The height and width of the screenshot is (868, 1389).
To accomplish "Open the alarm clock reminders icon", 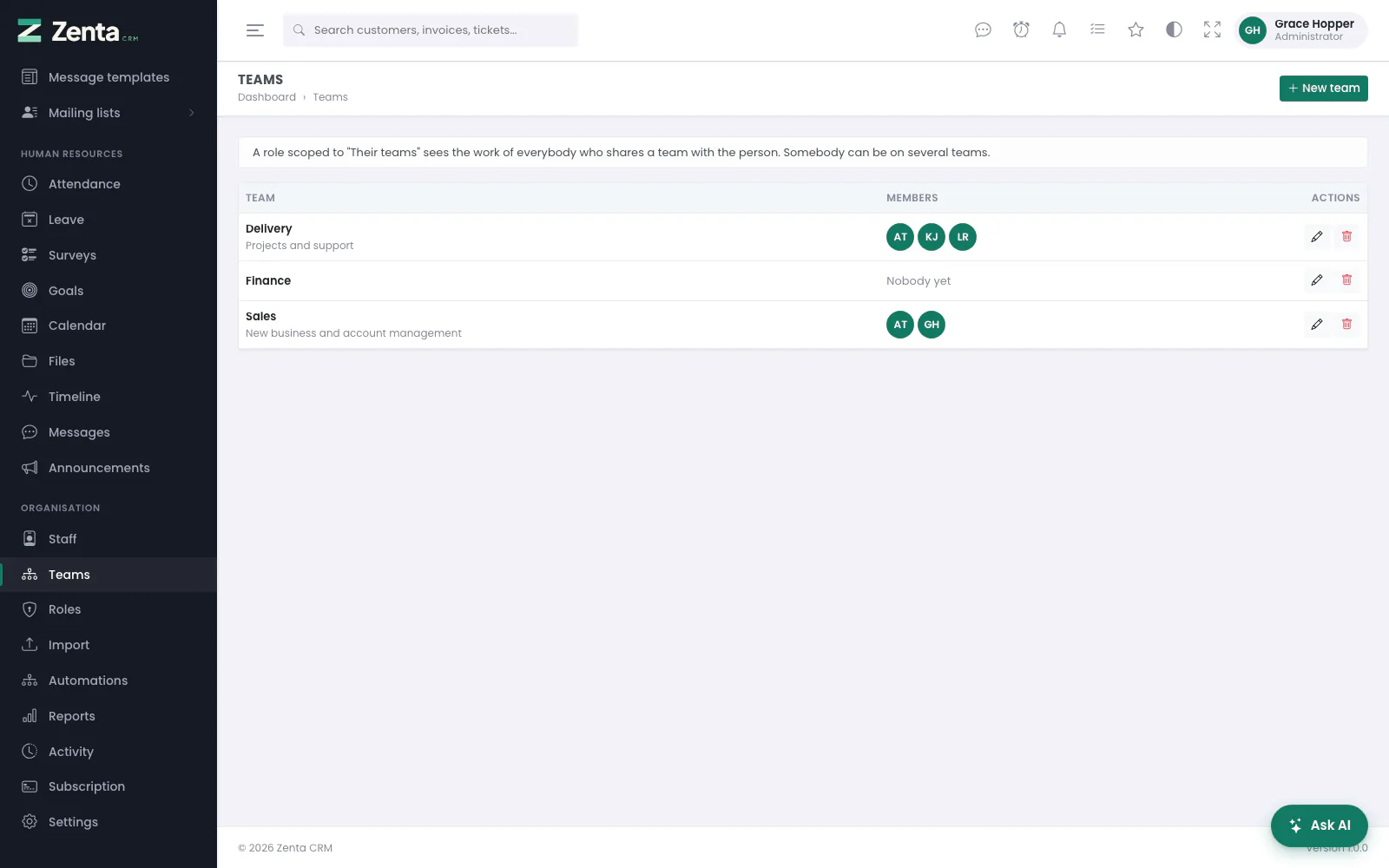I will click(x=1021, y=30).
